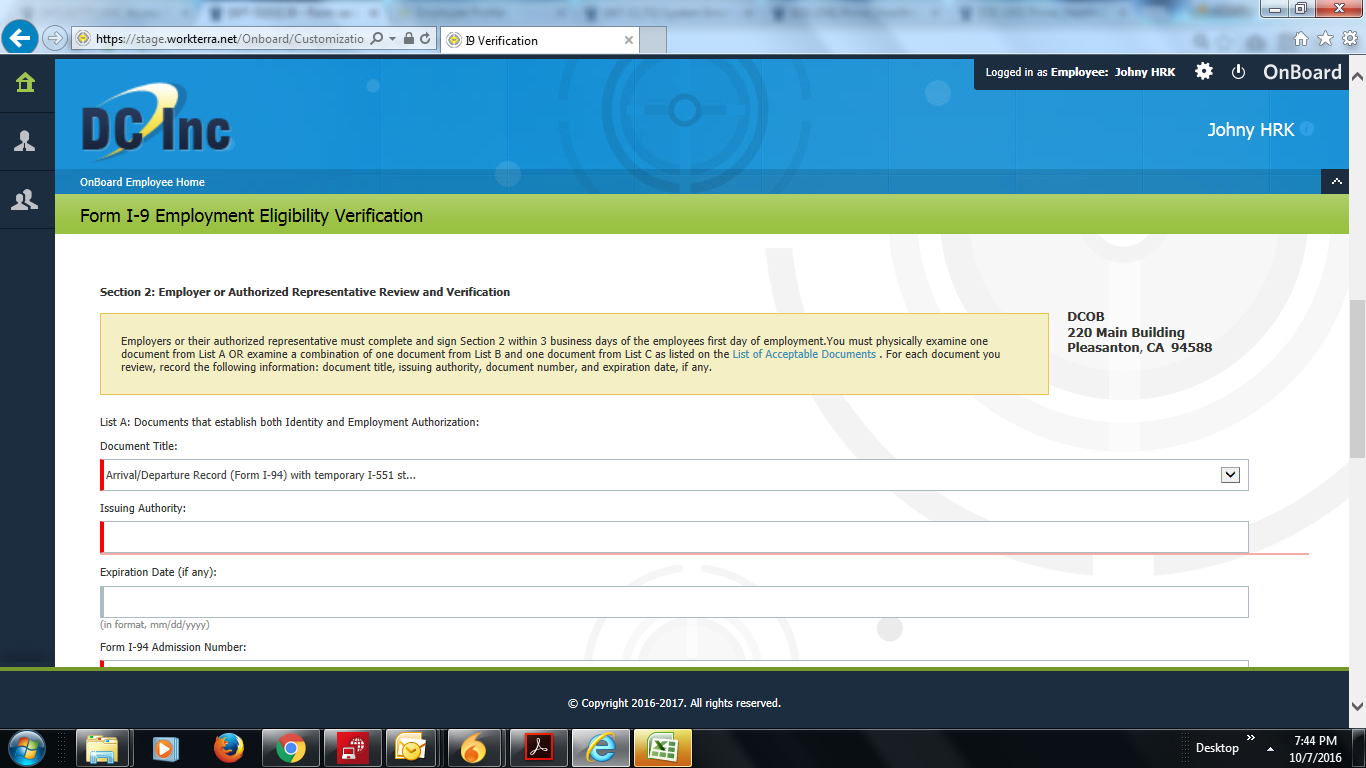Image resolution: width=1366 pixels, height=768 pixels.
Task: Click the page vertical scrollbar thumb
Action: click(x=1357, y=380)
